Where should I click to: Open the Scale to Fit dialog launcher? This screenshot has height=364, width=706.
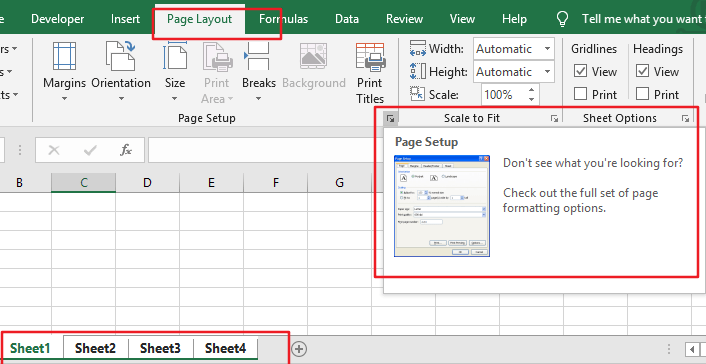[x=554, y=118]
